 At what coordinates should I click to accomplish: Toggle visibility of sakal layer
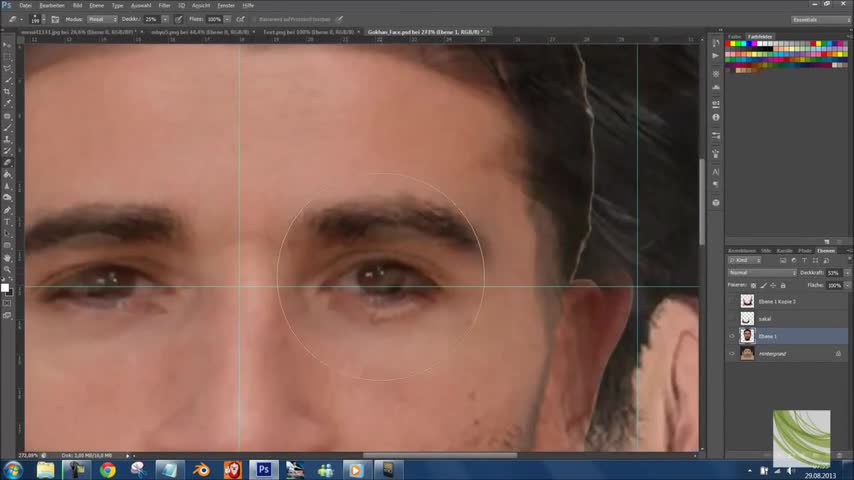click(732, 319)
